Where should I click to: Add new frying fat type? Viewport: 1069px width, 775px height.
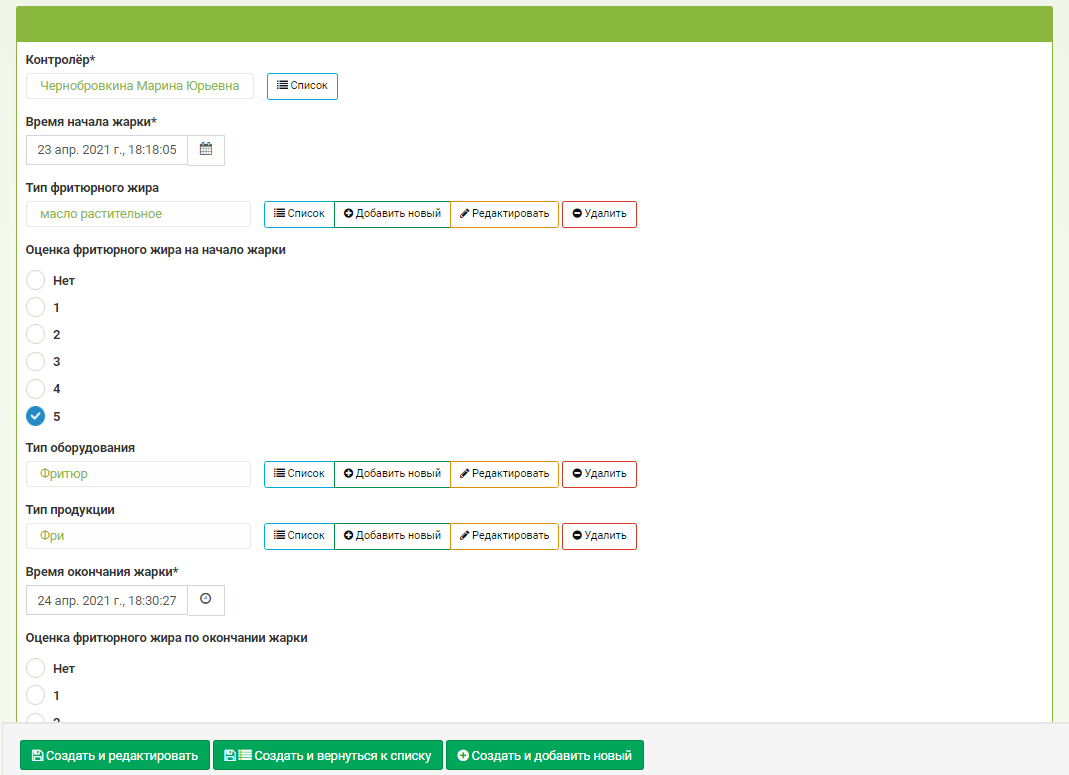point(392,214)
